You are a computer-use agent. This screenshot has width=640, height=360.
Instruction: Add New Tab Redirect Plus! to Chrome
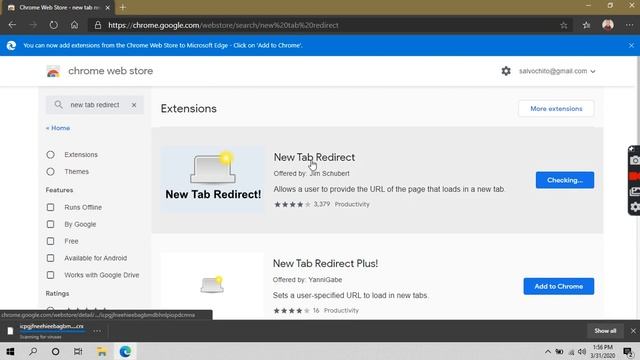pyautogui.click(x=558, y=286)
